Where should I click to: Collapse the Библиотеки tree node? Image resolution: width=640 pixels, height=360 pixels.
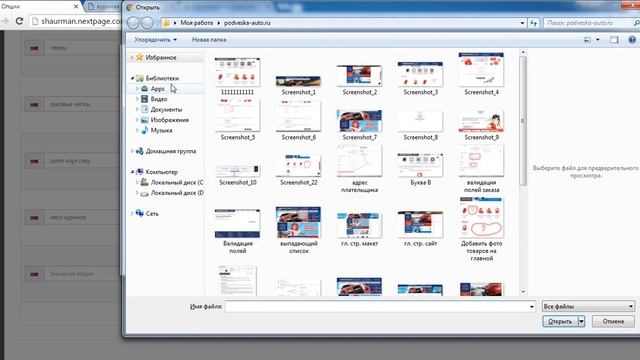point(132,78)
